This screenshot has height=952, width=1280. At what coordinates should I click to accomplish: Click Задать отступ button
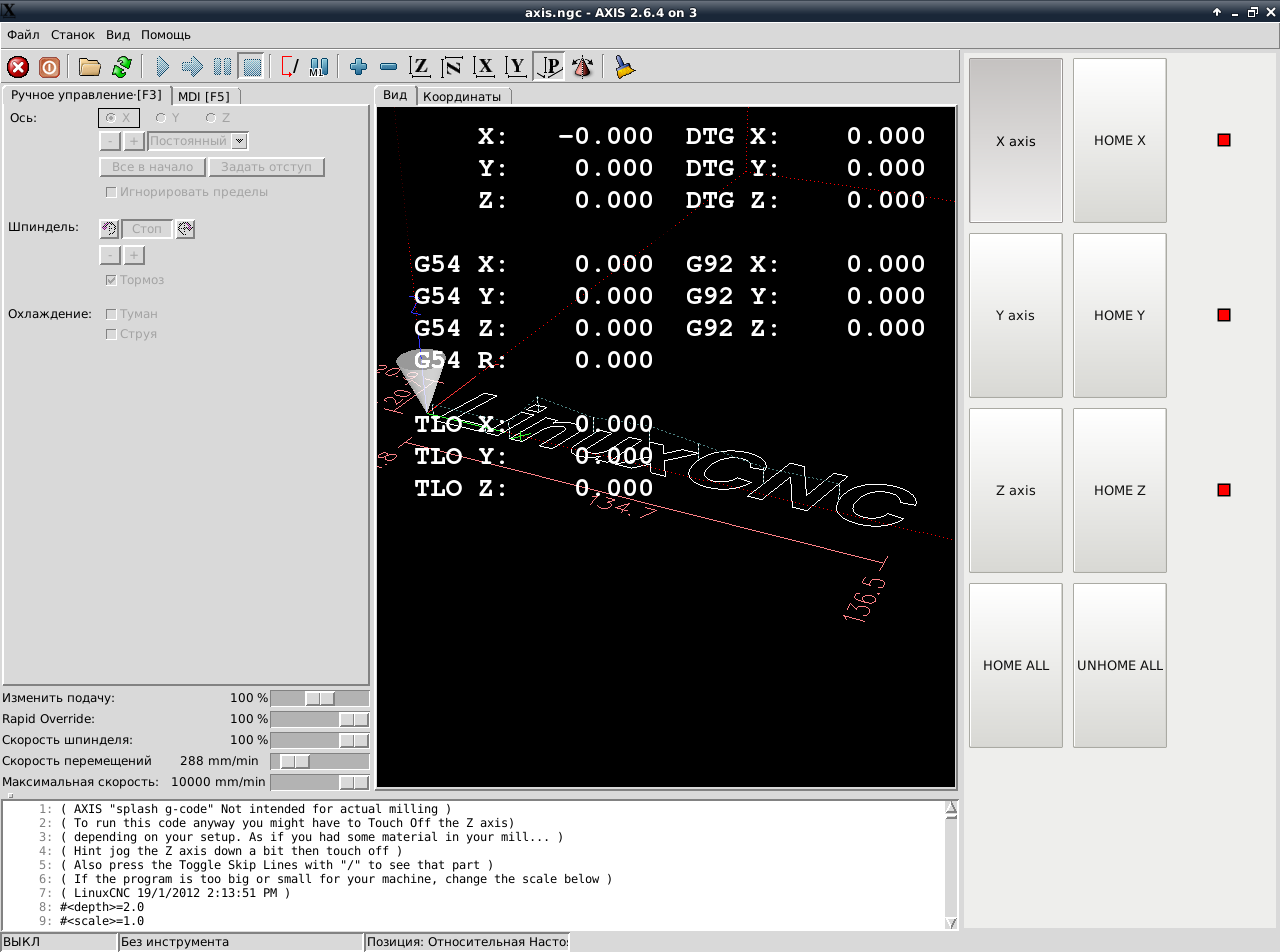(x=266, y=167)
